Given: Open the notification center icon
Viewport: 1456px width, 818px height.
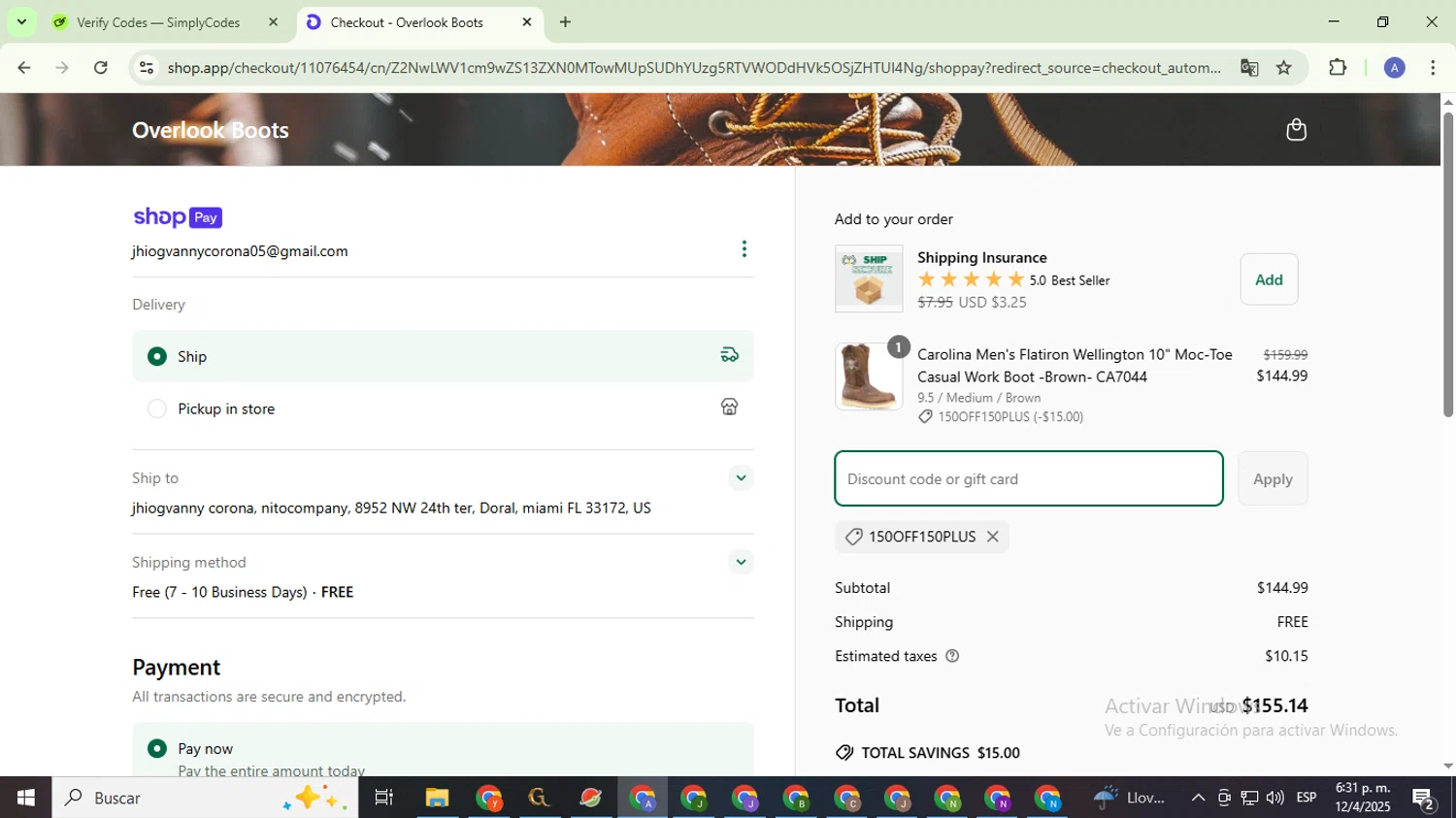Looking at the screenshot, I should click(1424, 799).
